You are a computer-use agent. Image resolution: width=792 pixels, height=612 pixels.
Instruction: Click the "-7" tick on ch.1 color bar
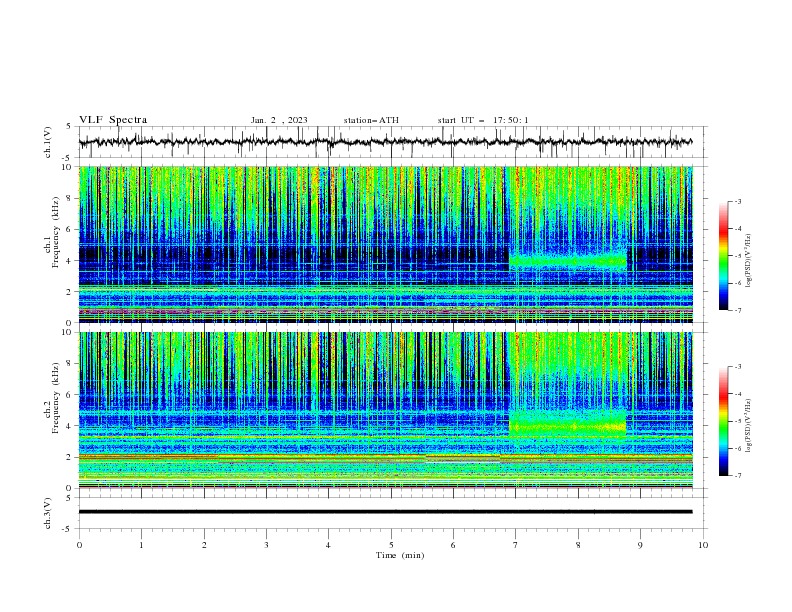[737, 310]
